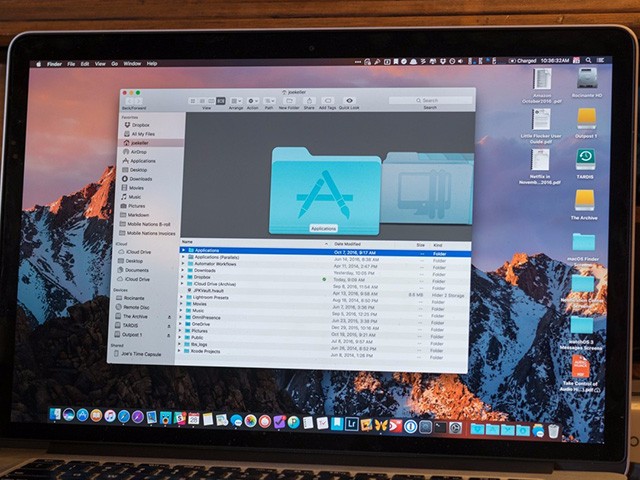Sort the list by Date Modified column
This screenshot has width=640, height=480.
click(x=350, y=243)
